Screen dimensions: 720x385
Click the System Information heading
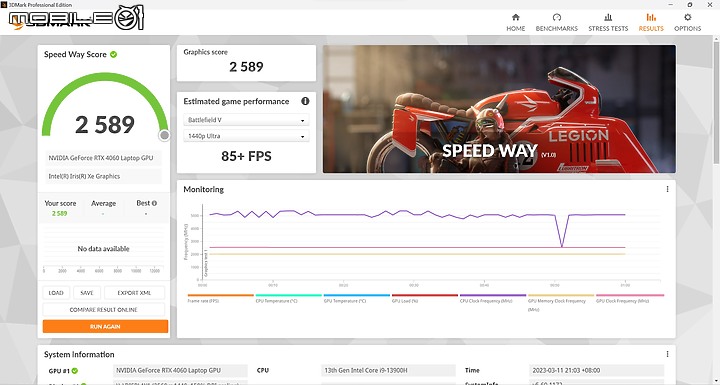pyautogui.click(x=79, y=354)
